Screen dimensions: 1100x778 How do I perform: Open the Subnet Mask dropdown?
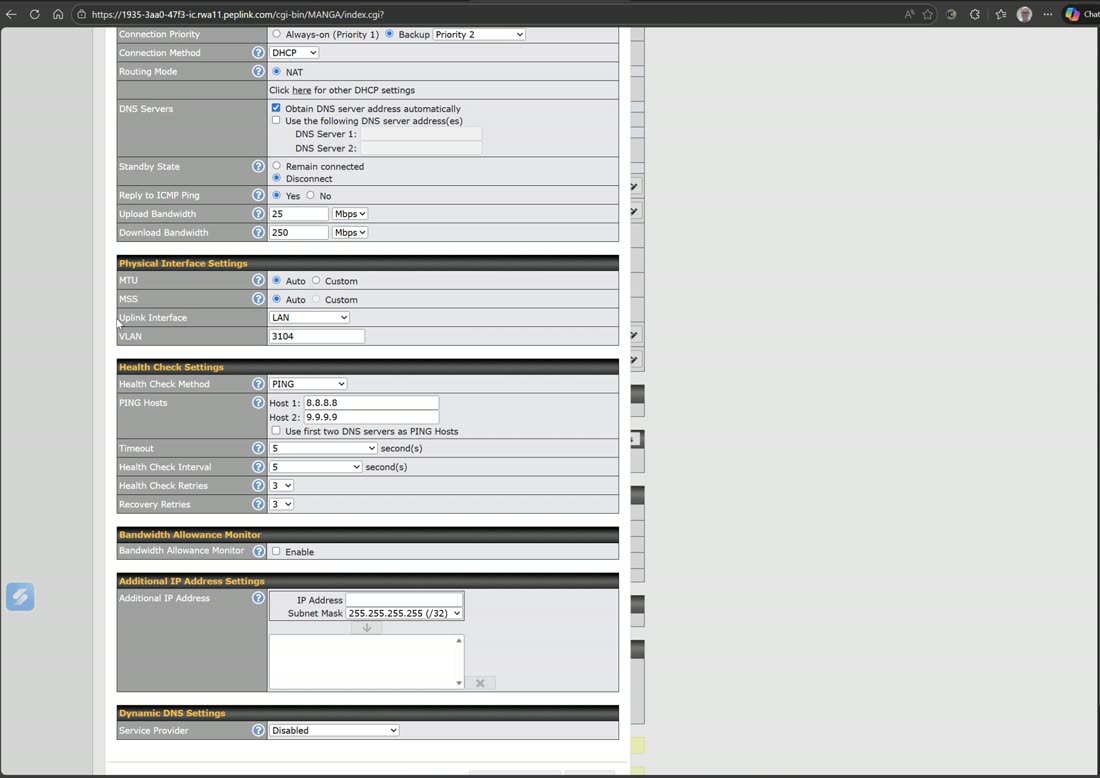click(x=404, y=613)
